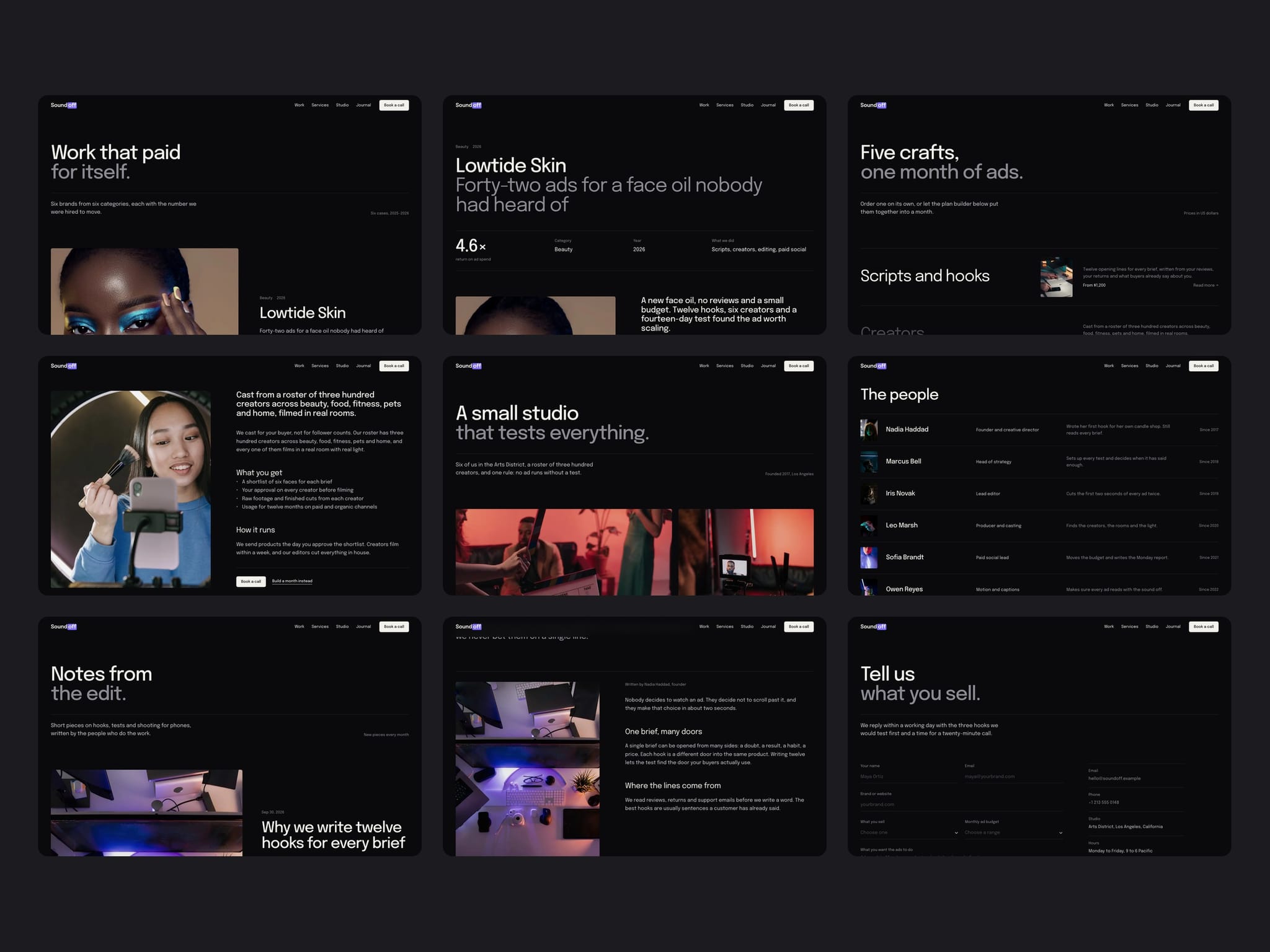Image resolution: width=1270 pixels, height=952 pixels.
Task: Click Book a call in 'Work that paid' header
Action: coord(394,105)
